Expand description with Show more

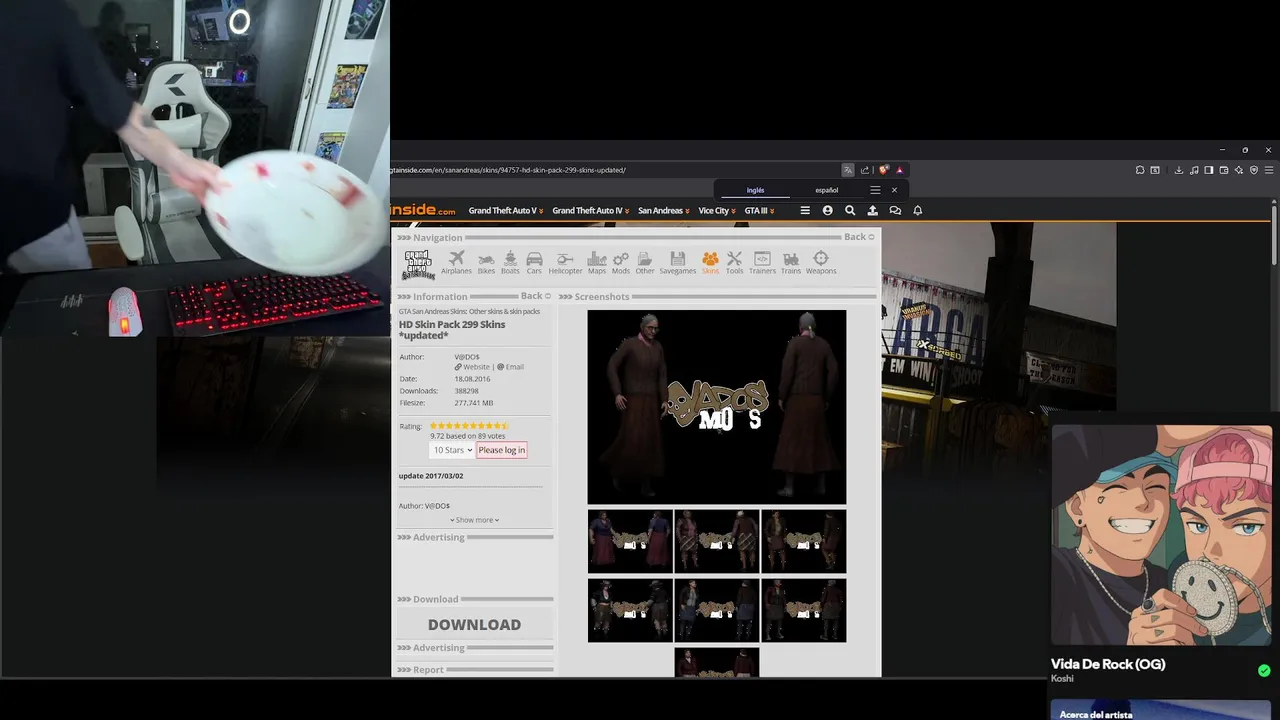pyautogui.click(x=475, y=520)
